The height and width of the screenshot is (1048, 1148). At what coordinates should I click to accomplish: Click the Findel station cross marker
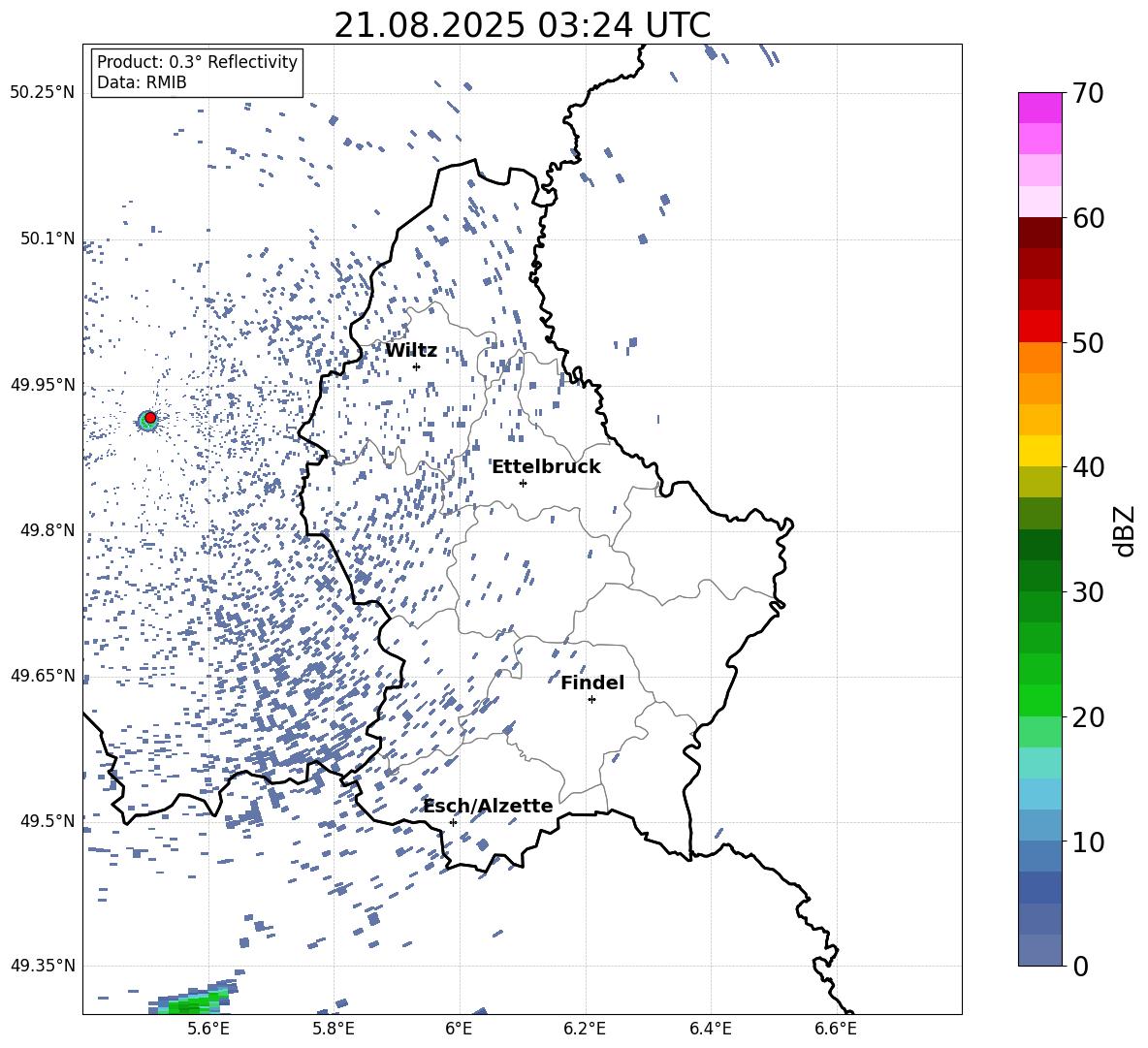pyautogui.click(x=591, y=699)
